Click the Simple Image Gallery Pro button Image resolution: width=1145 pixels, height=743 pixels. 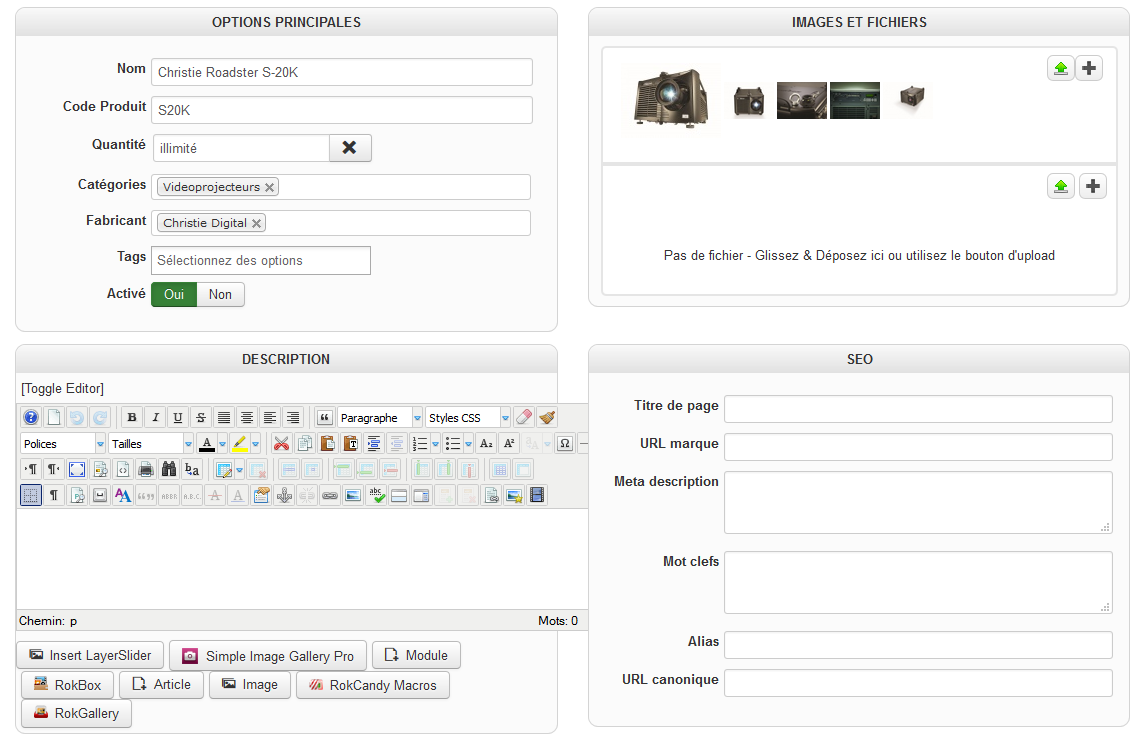tap(268, 656)
